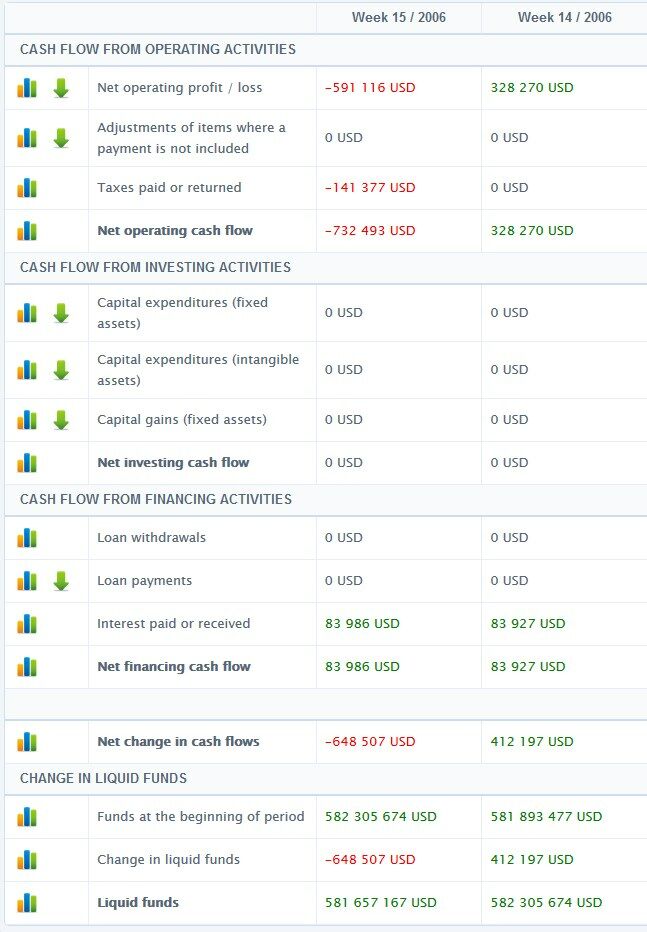Click chart icon for Capital expenditures (intangible assets)
Viewport: 647px width, 932px height.
(27, 370)
